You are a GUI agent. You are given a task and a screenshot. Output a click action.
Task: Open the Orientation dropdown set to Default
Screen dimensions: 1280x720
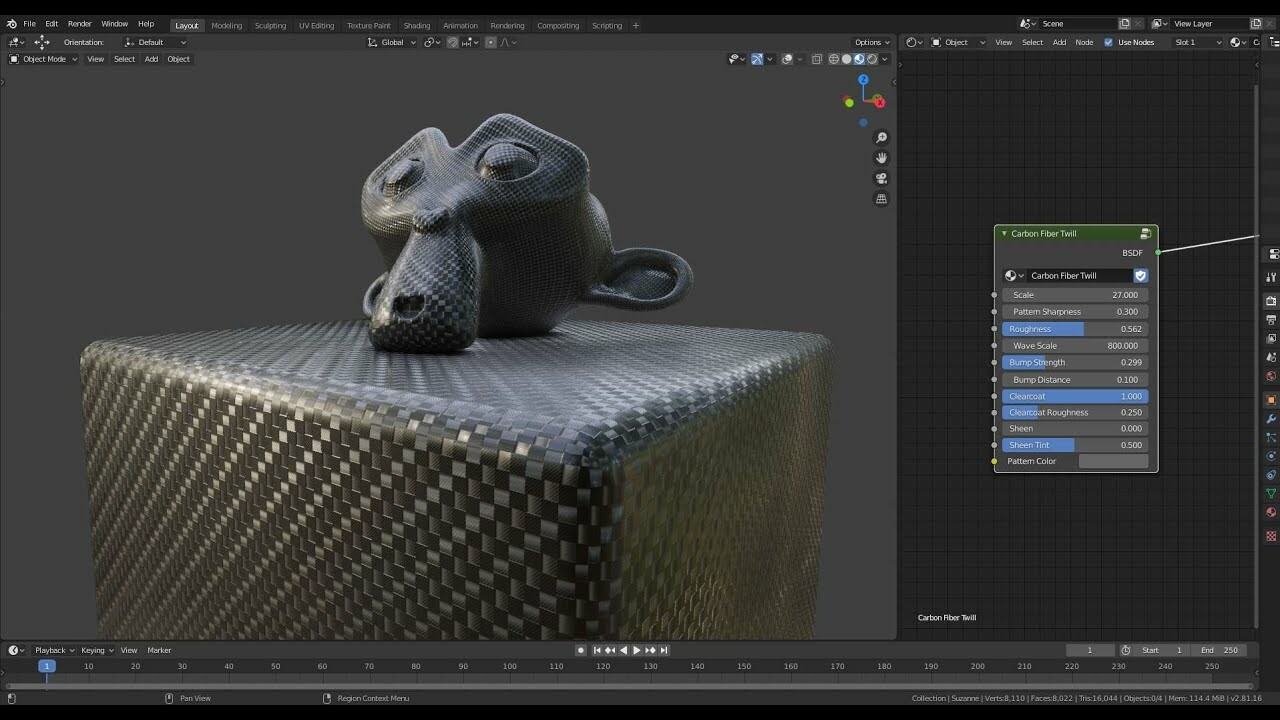pos(155,42)
